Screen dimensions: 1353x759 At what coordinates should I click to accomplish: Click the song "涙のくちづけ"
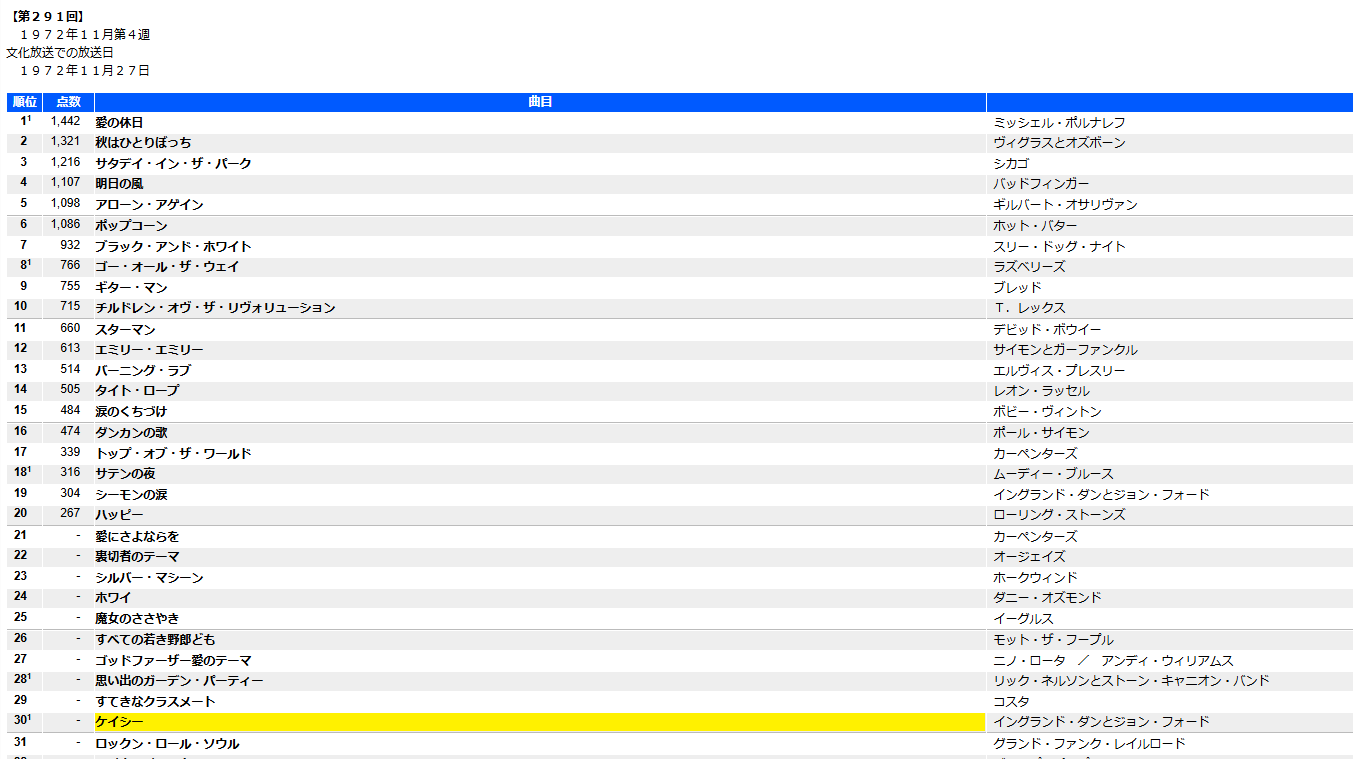(131, 412)
